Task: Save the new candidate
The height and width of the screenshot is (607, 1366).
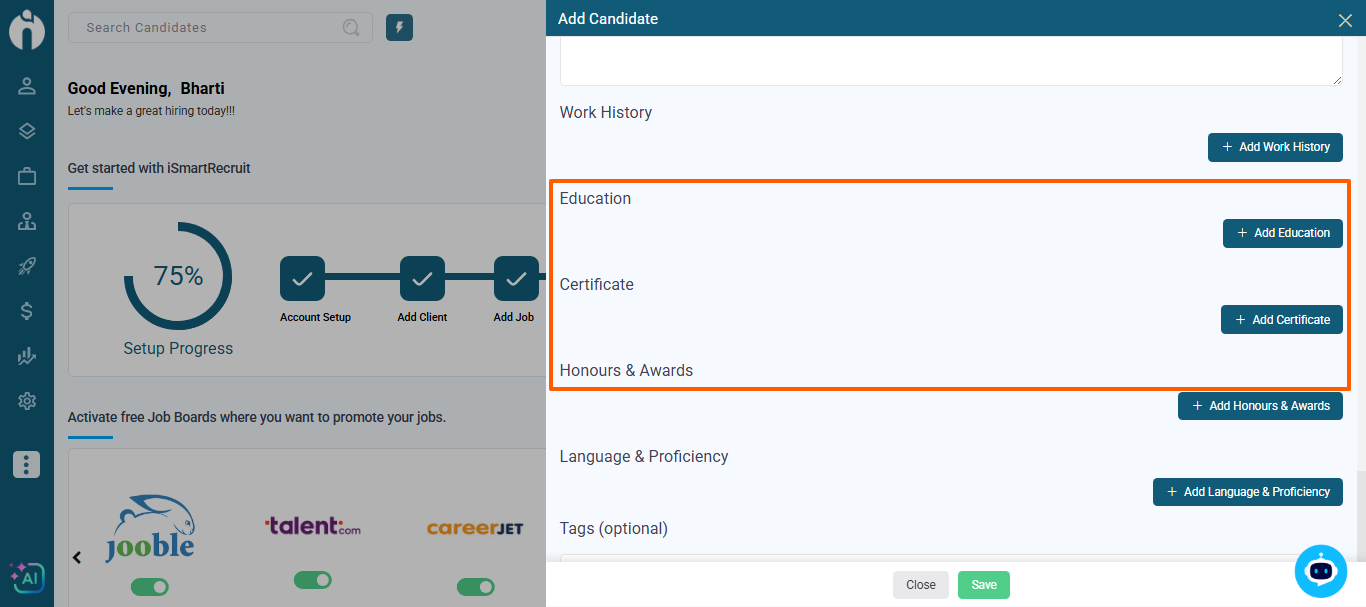Action: click(983, 585)
